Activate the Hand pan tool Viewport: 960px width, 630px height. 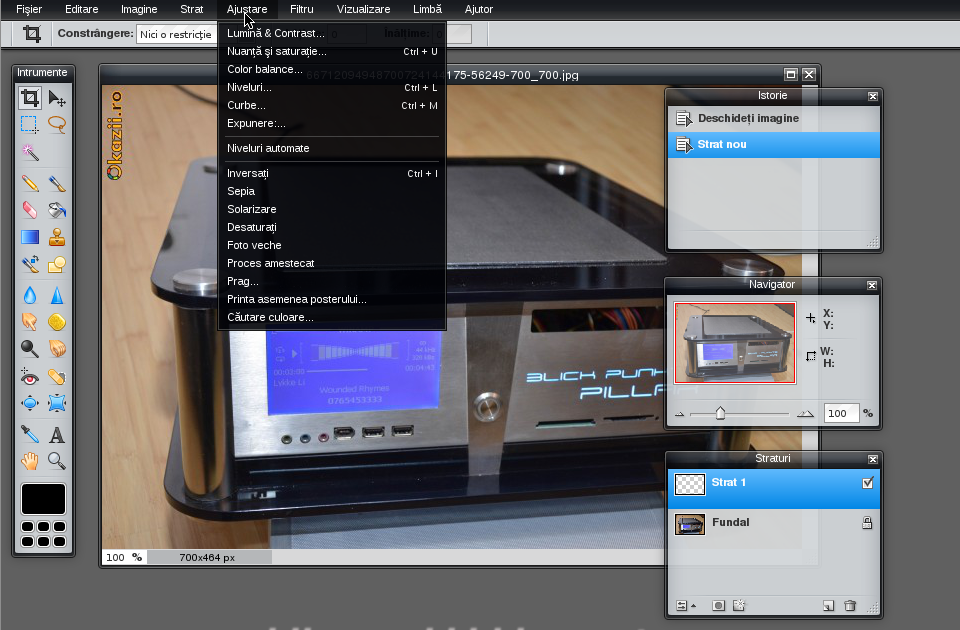coord(29,460)
